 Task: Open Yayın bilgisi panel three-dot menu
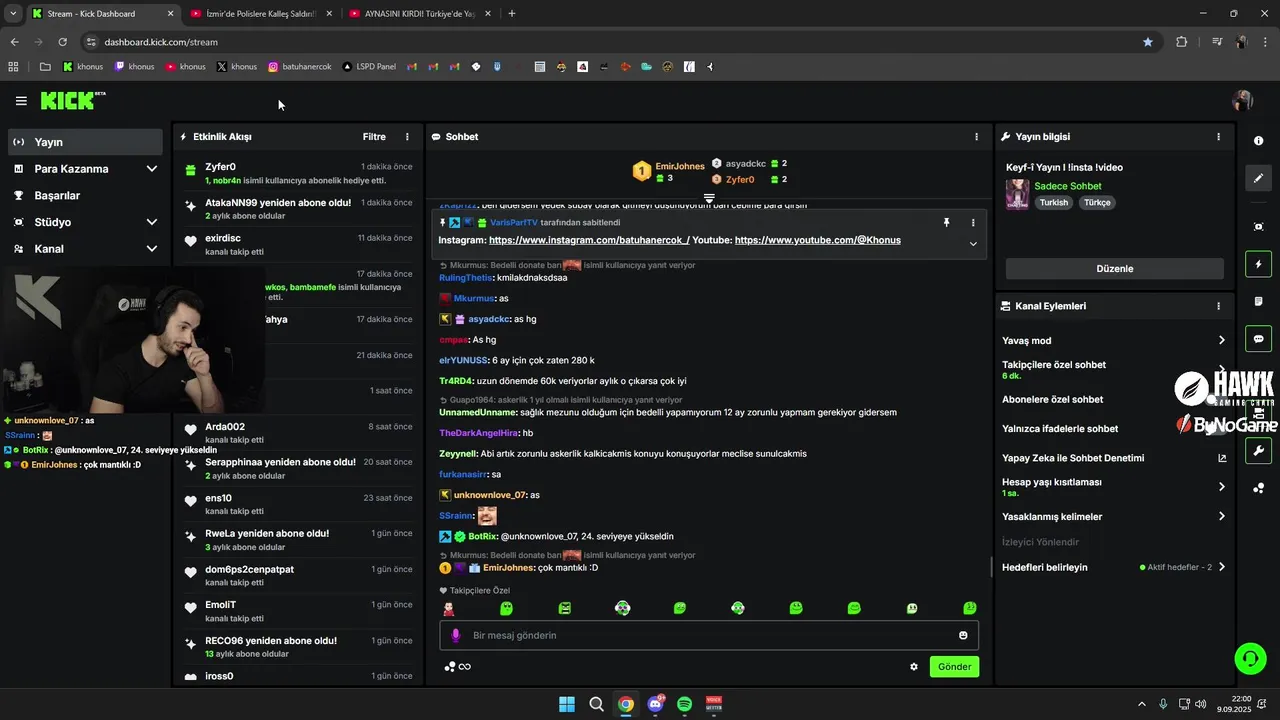click(1218, 137)
